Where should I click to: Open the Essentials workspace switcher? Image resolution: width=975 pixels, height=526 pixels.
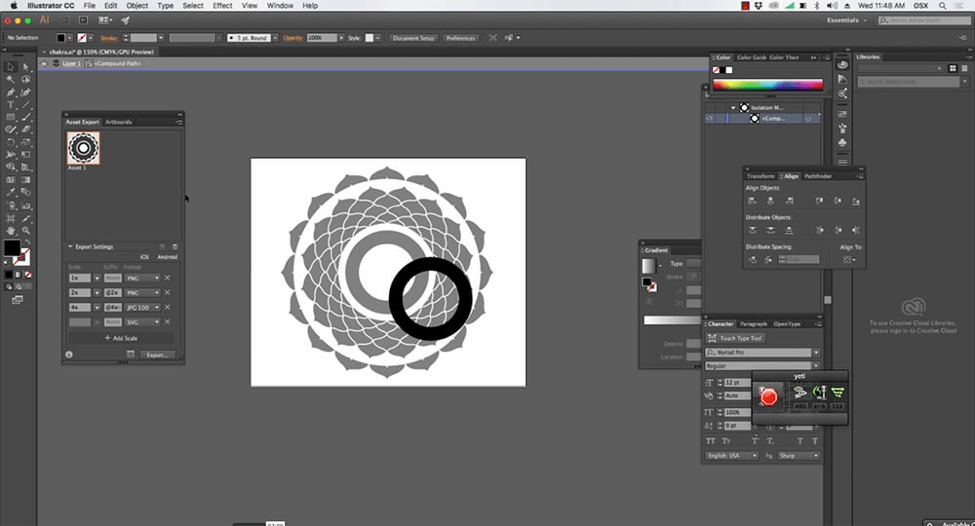click(846, 21)
